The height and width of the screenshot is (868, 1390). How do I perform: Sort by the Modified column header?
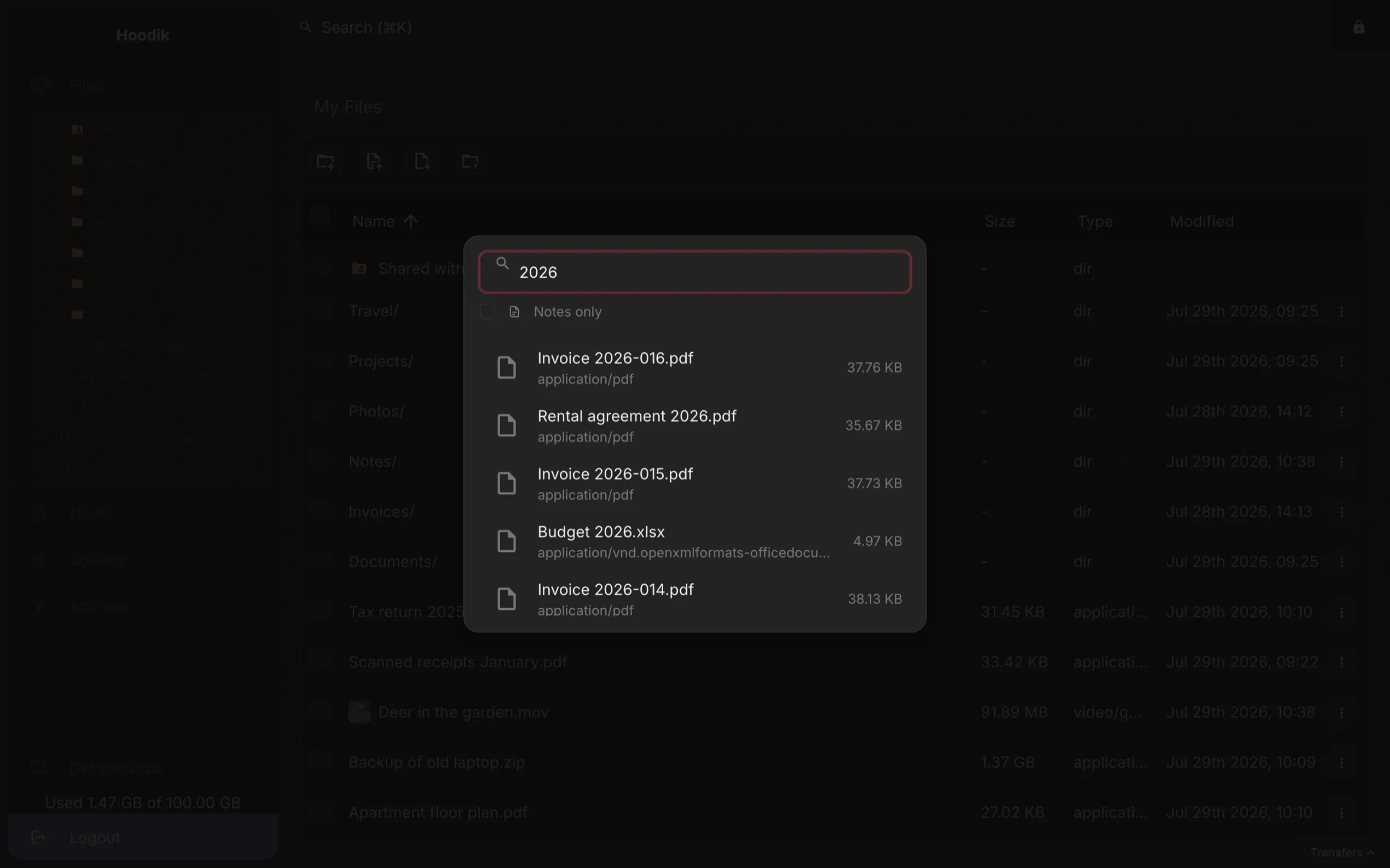1202,222
